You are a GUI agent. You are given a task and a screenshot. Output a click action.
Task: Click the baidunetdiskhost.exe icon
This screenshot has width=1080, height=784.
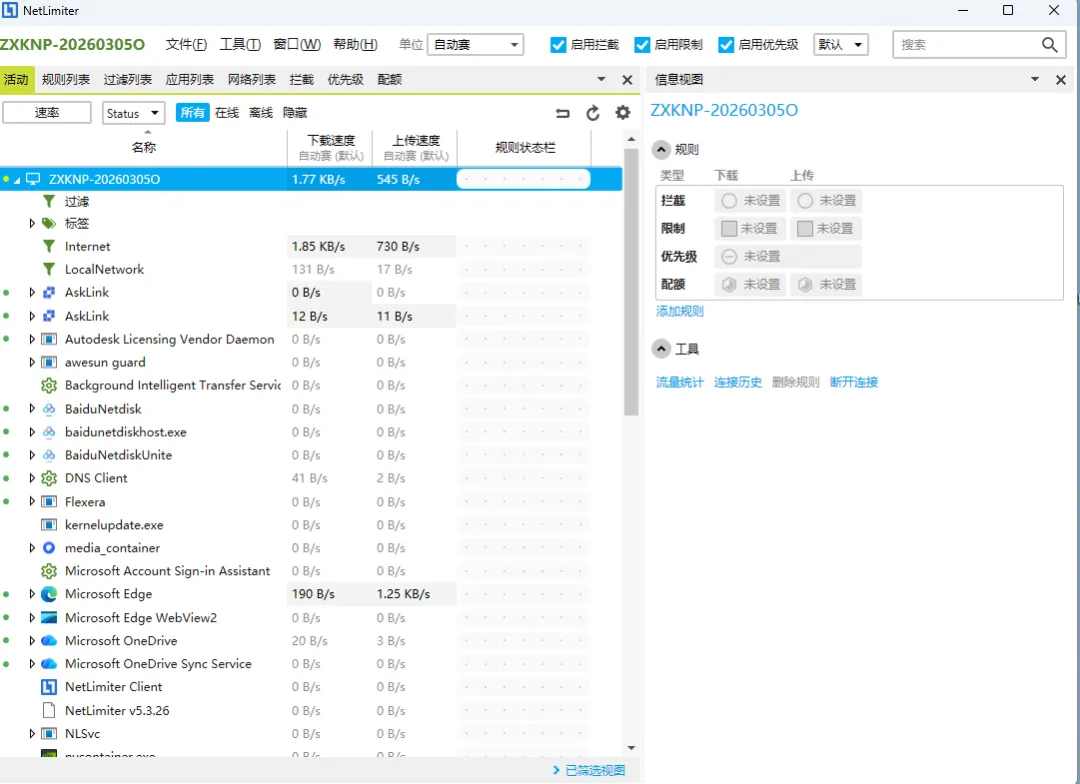point(49,432)
